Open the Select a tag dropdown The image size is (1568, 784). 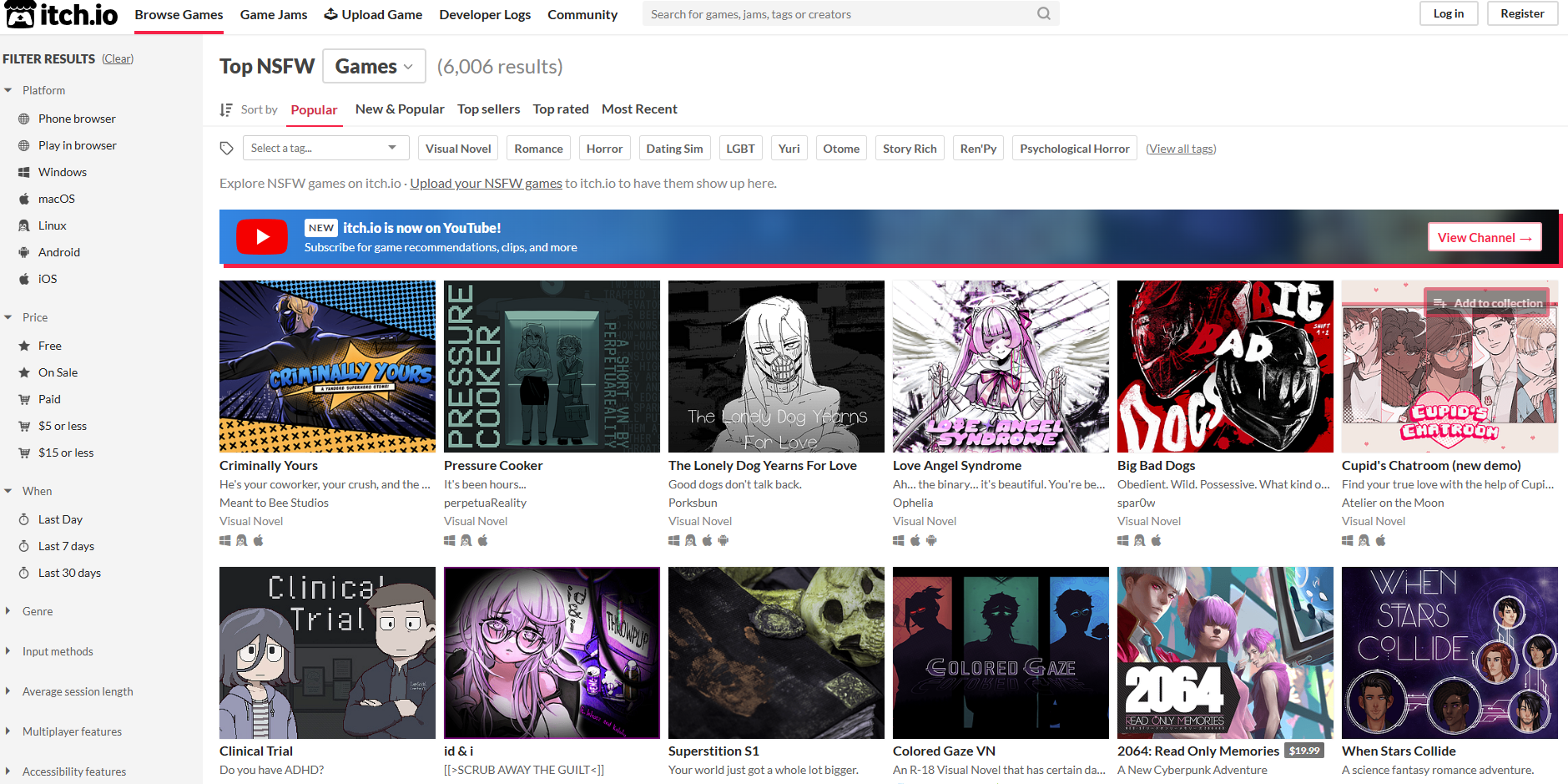pos(326,148)
